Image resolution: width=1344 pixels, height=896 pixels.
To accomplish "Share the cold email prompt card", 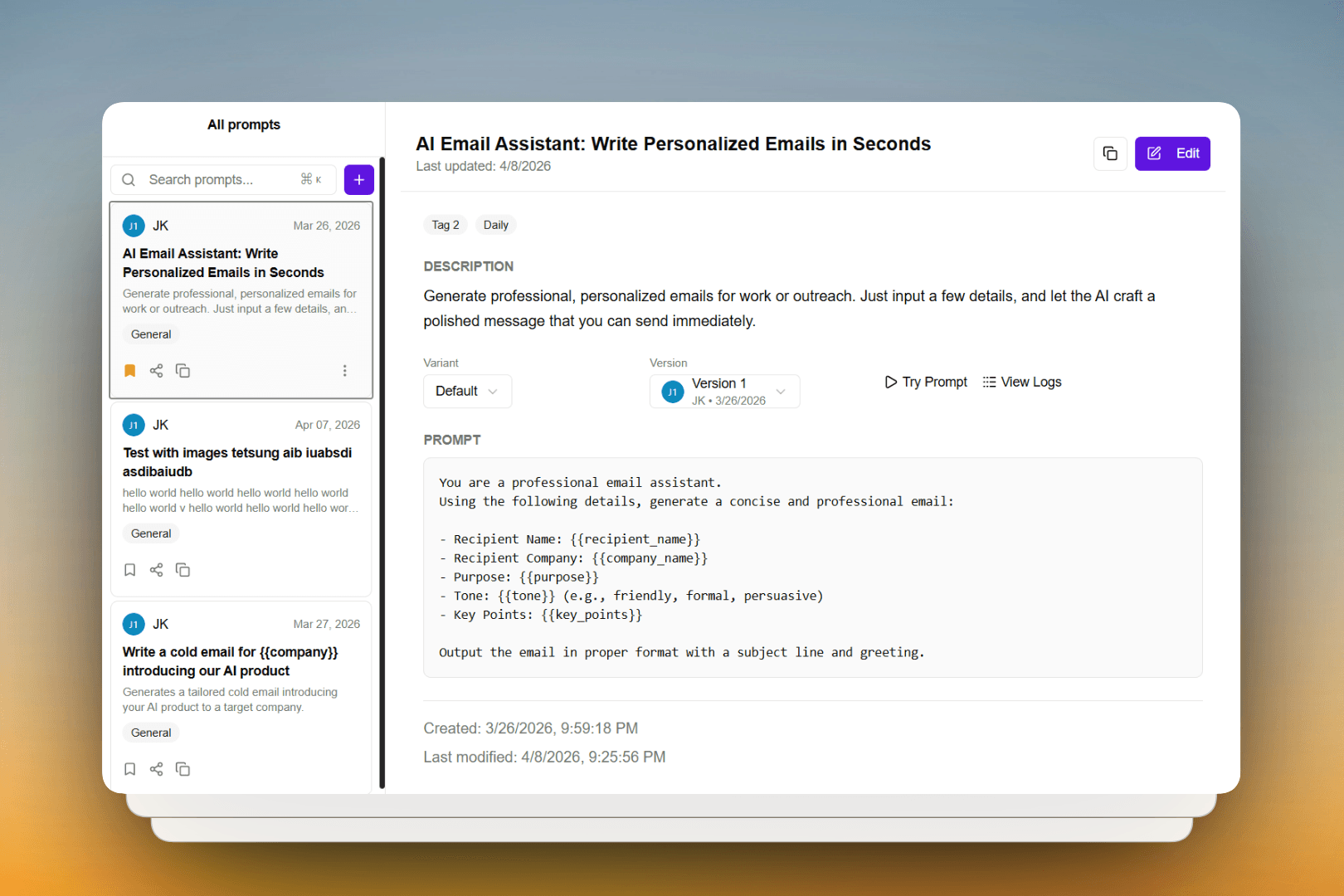I will pyautogui.click(x=156, y=769).
